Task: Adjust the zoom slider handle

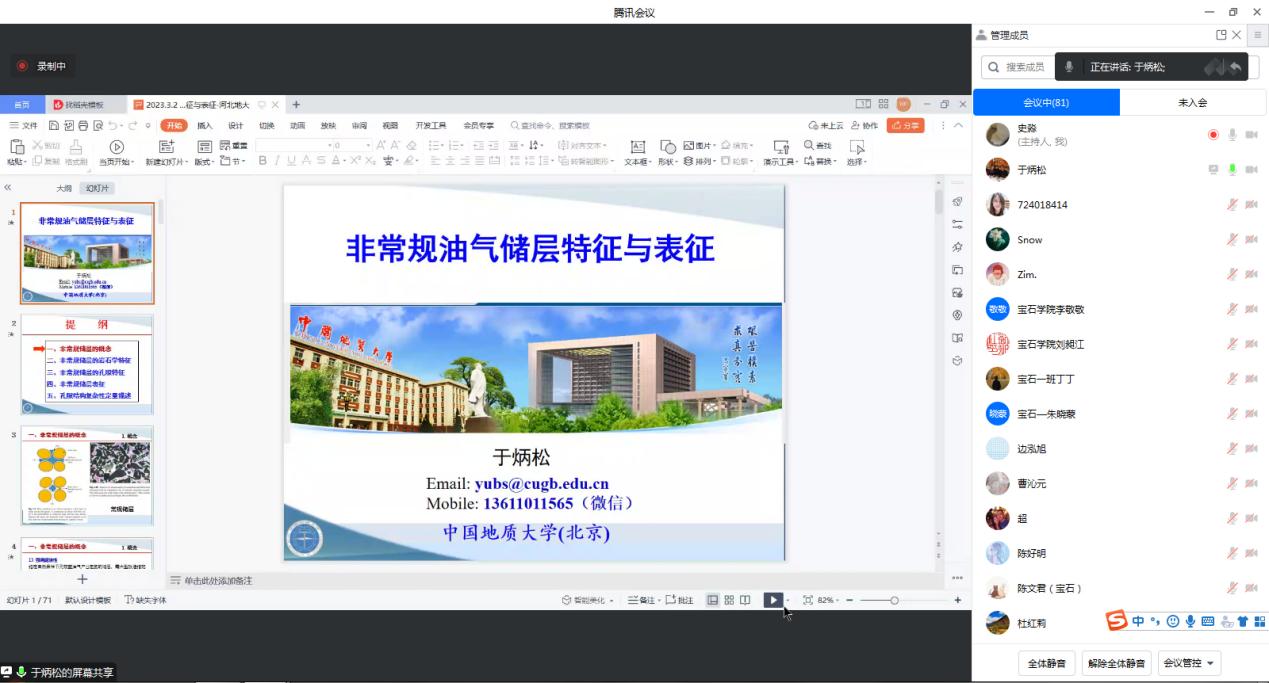Action: [x=894, y=600]
